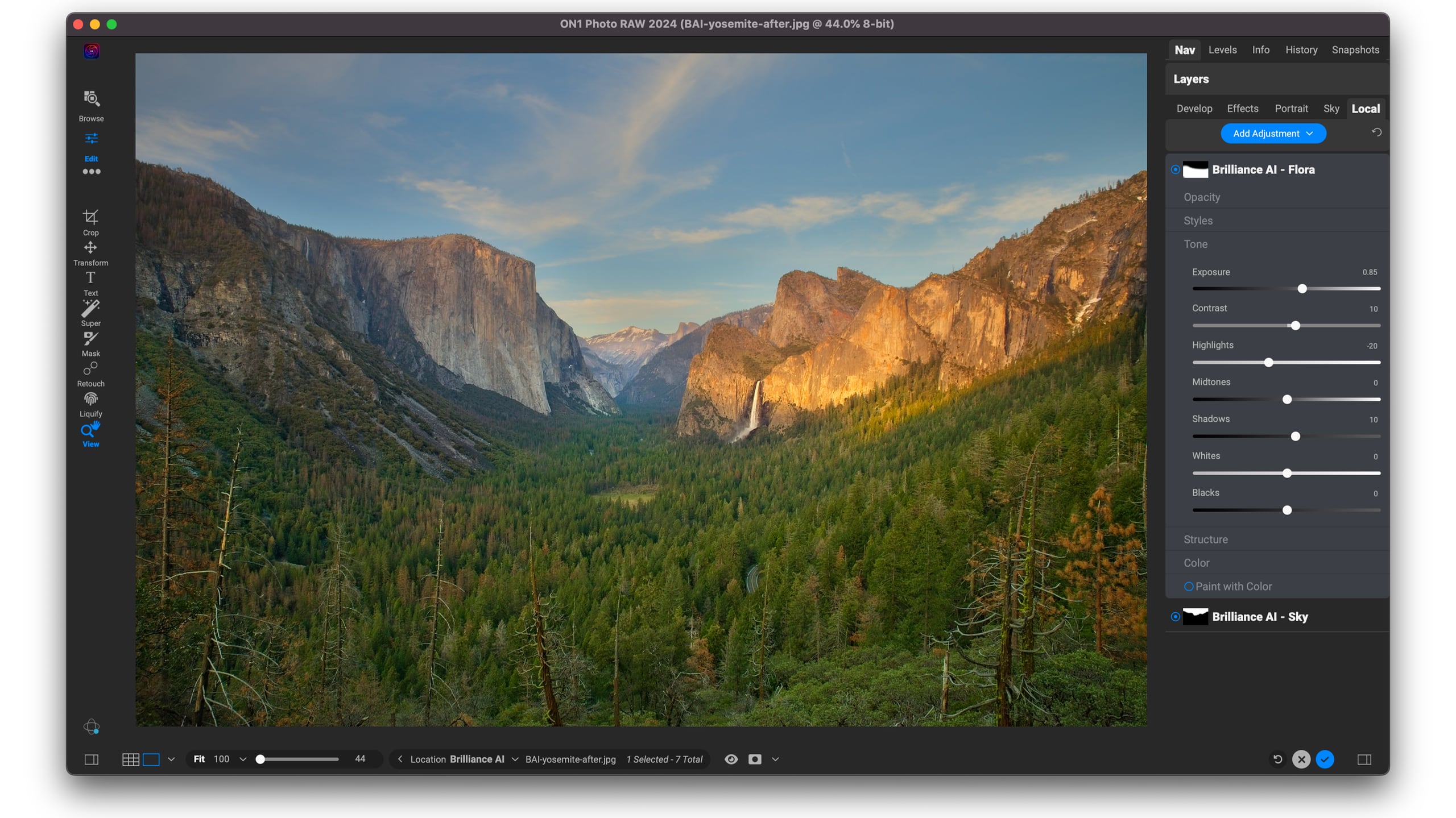1456x818 pixels.
Task: Click the Contrast slider handle
Action: point(1295,326)
